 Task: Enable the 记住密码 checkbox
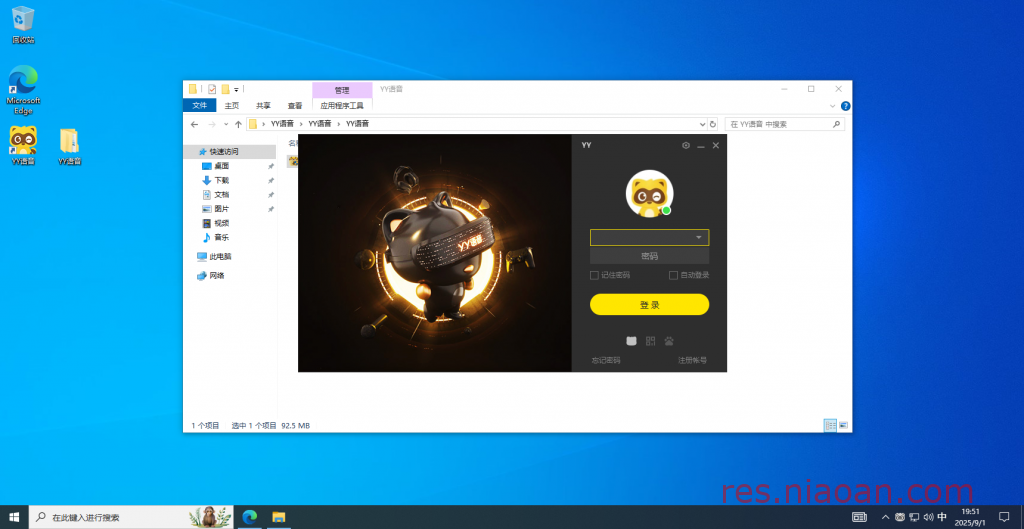(x=594, y=276)
